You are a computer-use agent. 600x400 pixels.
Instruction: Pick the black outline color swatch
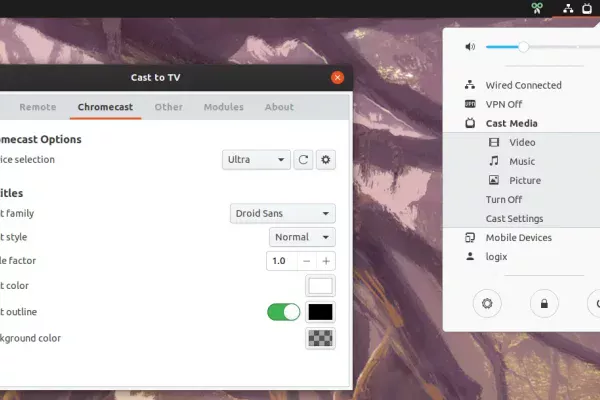(x=320, y=312)
